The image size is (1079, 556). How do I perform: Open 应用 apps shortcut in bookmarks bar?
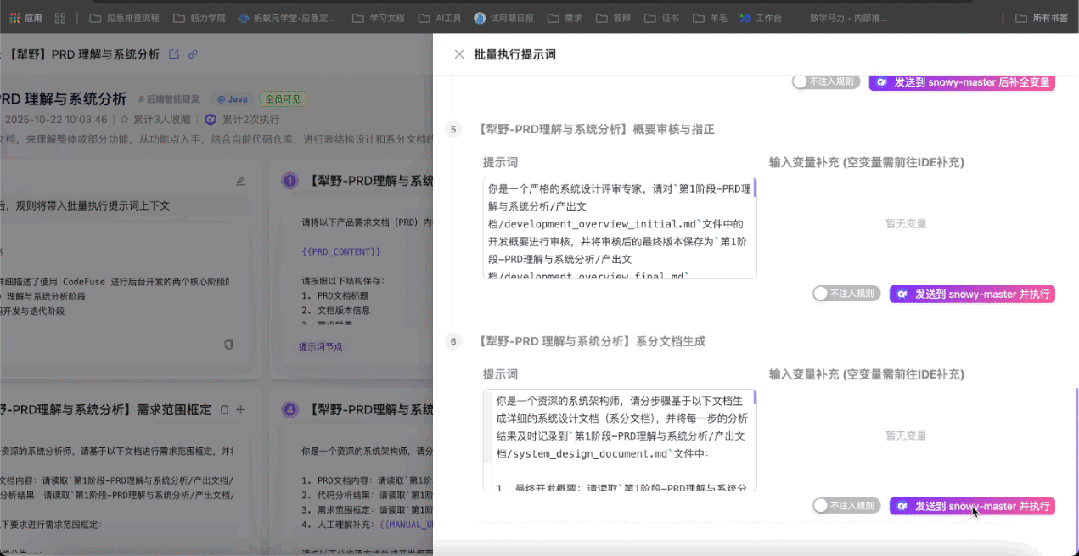(26, 18)
